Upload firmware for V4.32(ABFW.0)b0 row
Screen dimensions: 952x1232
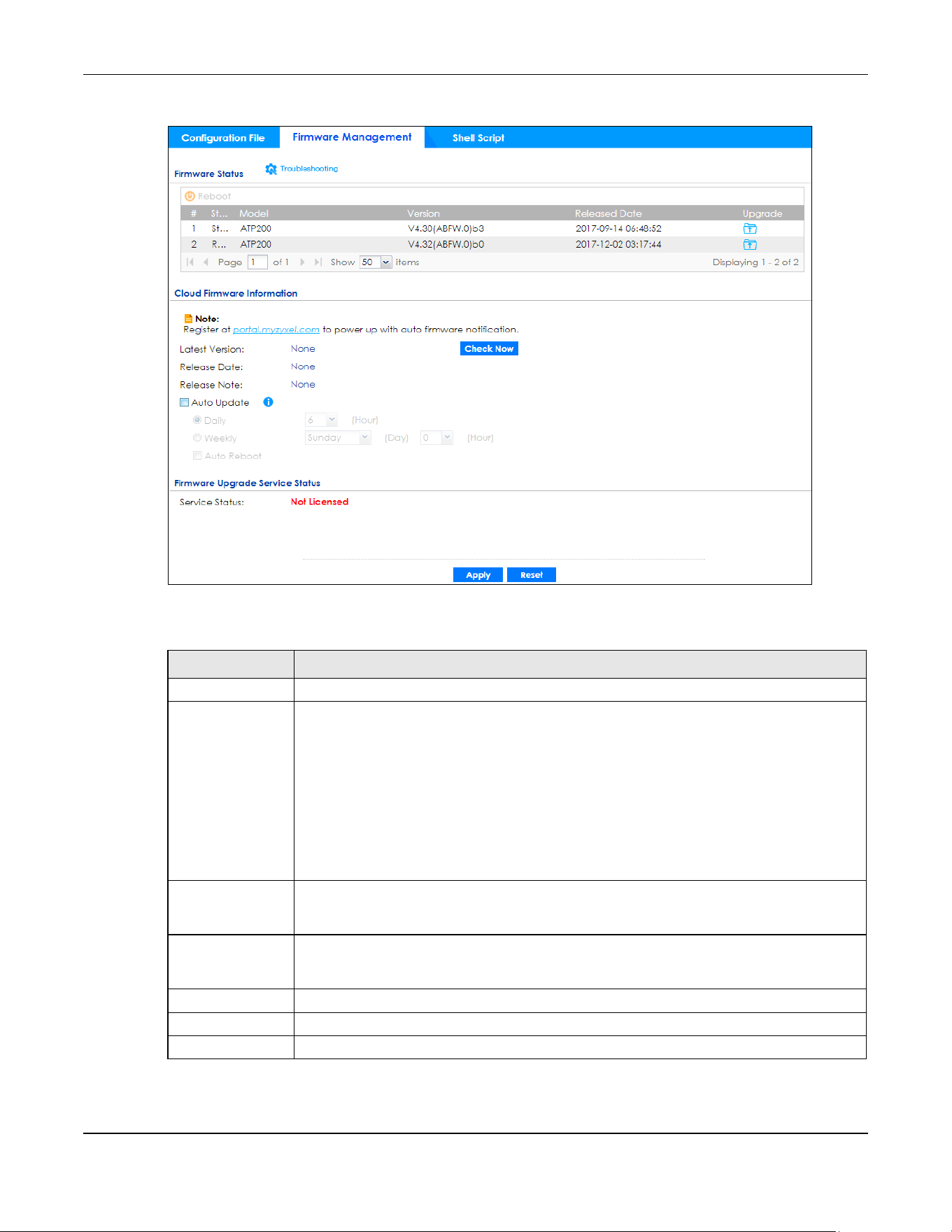(x=750, y=245)
